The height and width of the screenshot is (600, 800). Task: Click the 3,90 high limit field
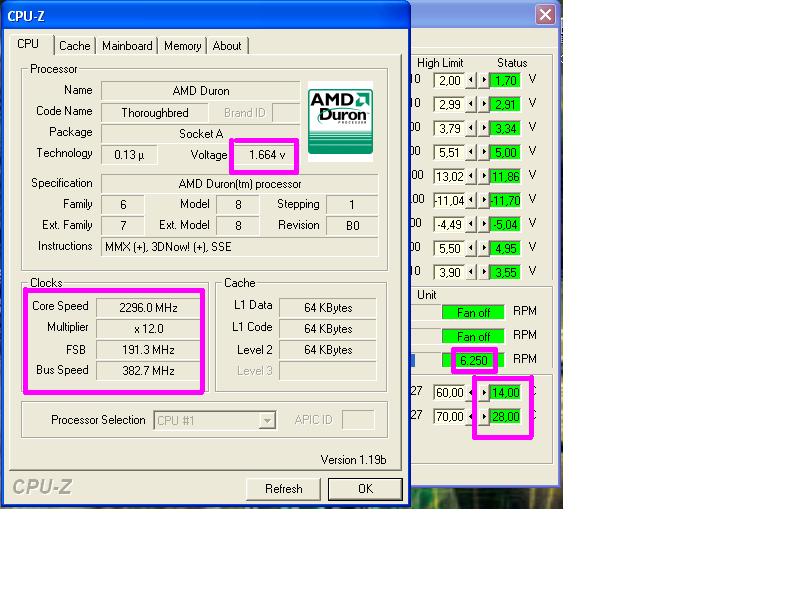pos(449,272)
